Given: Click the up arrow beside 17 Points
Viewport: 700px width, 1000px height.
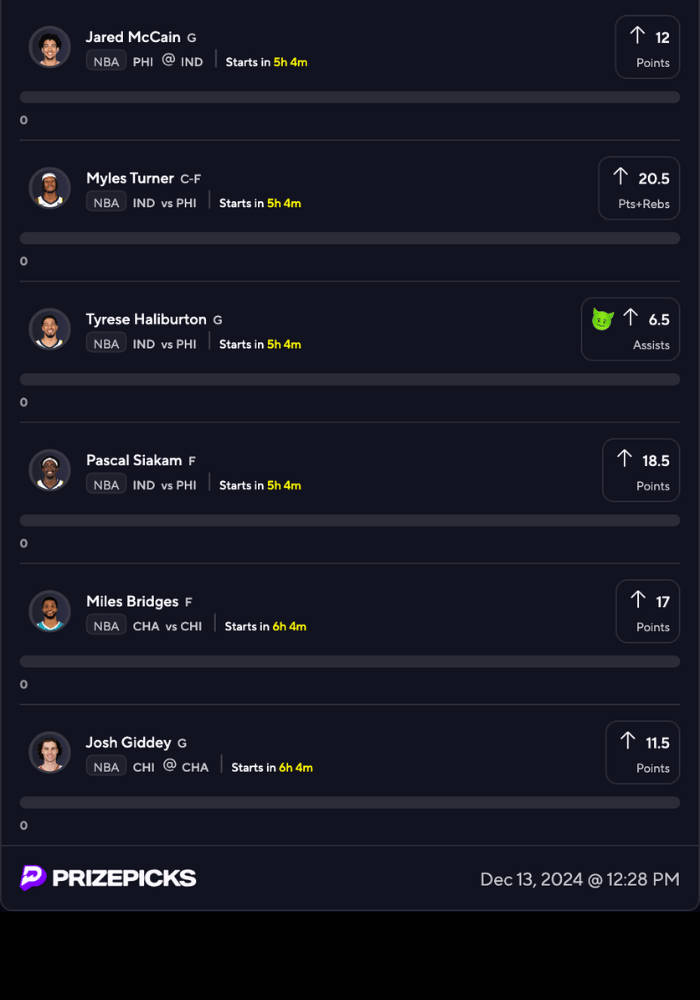Looking at the screenshot, I should (637, 600).
